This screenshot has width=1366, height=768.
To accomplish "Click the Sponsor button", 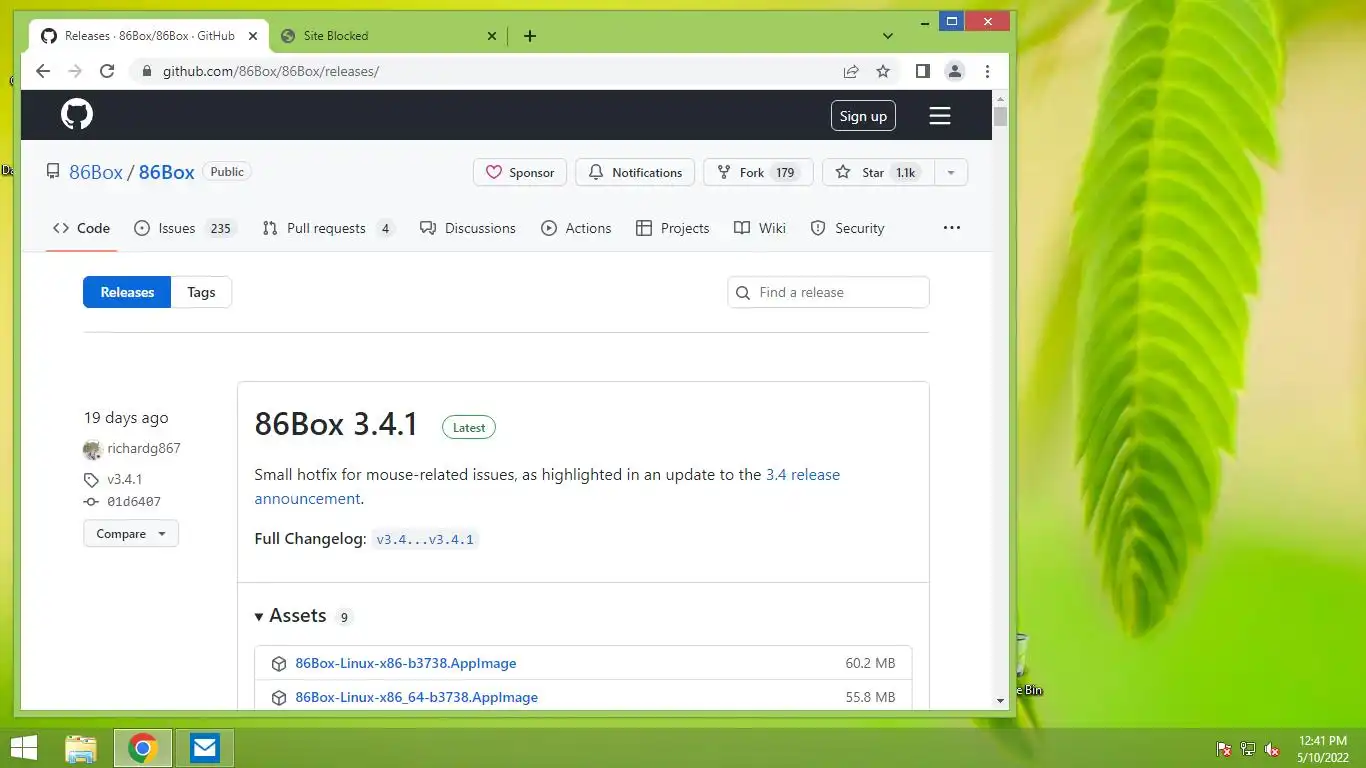I will tap(520, 172).
